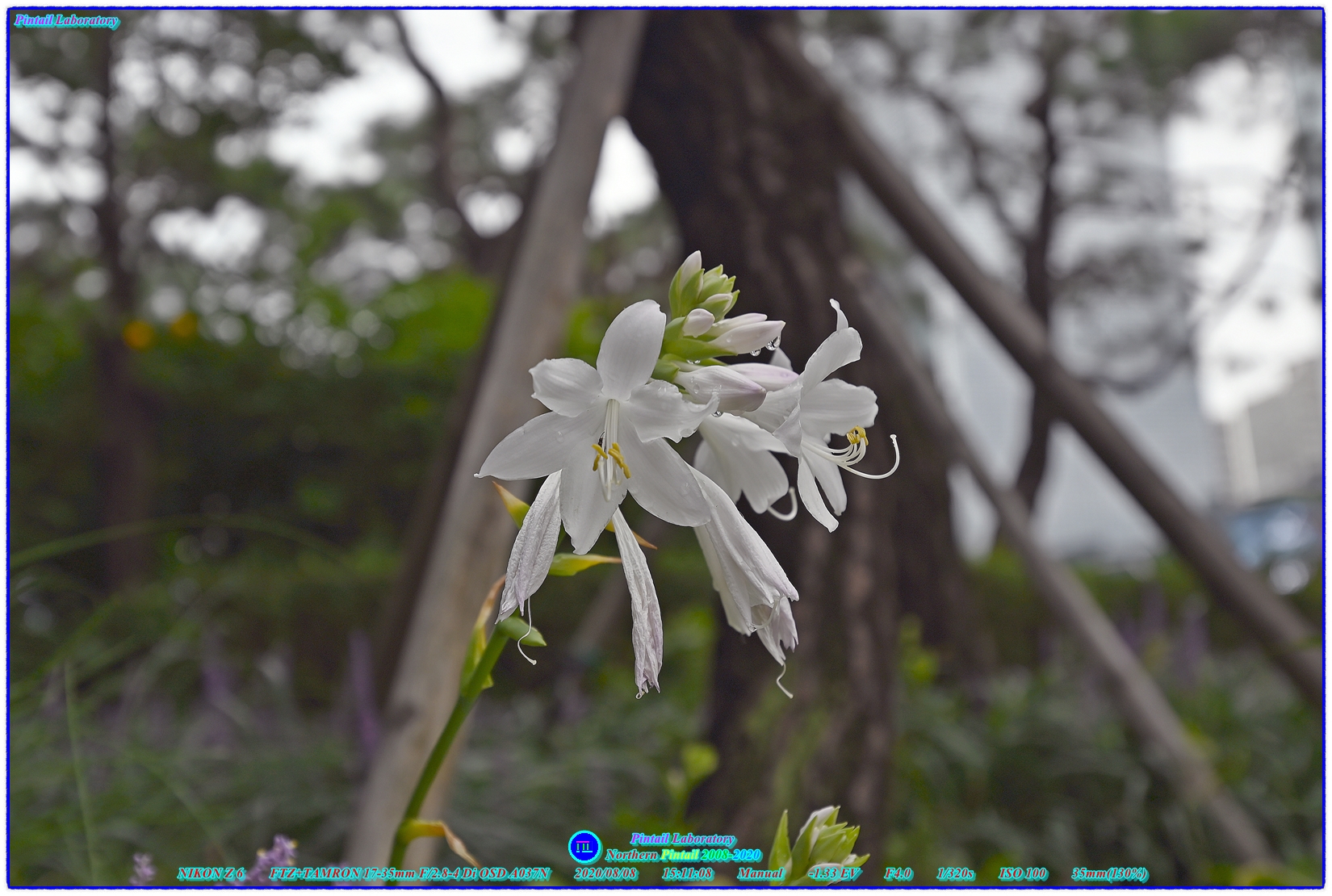The height and width of the screenshot is (896, 1332).
Task: Click the round blue logo badge at the bottom center
Action: 584,848
